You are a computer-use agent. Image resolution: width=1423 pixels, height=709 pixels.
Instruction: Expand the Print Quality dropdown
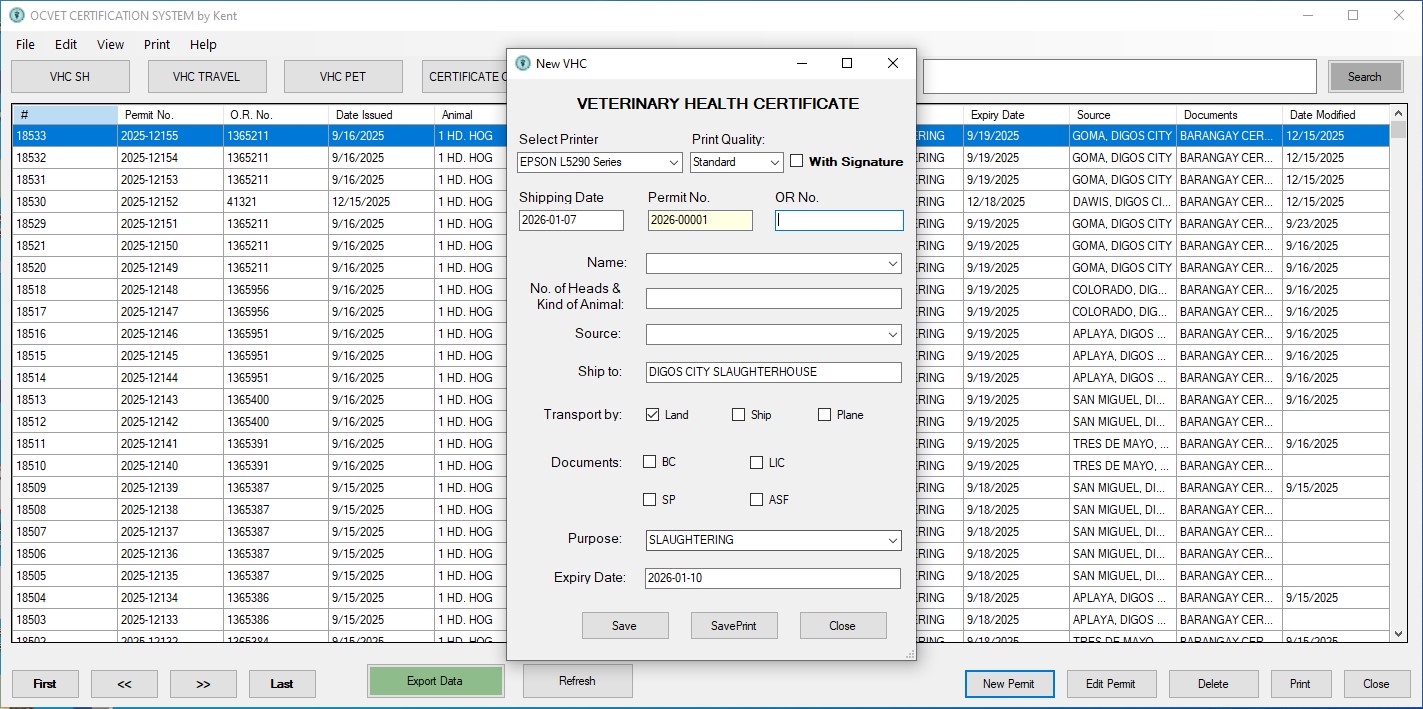point(775,162)
